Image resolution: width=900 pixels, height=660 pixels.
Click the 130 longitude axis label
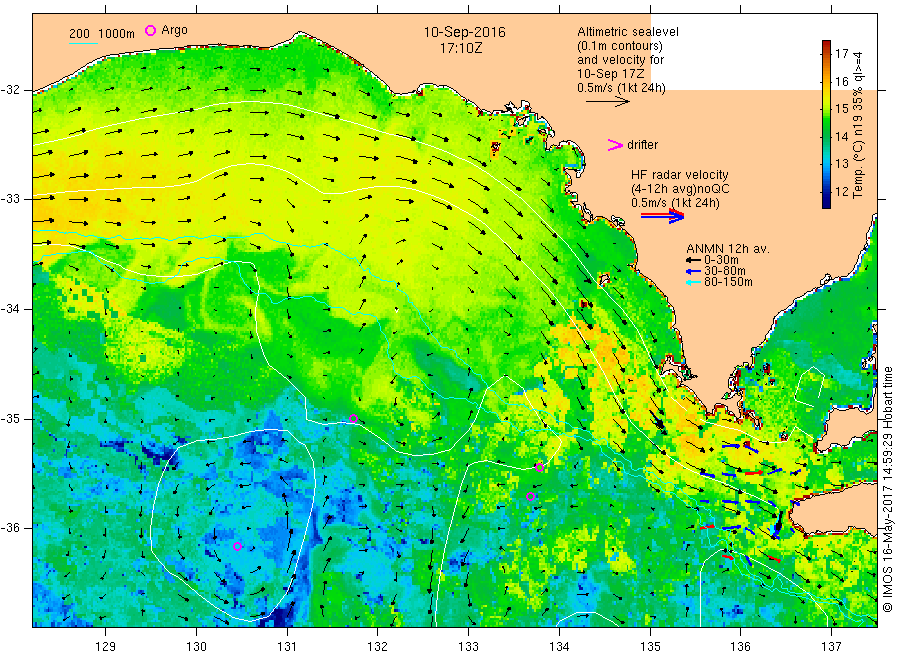[196, 647]
